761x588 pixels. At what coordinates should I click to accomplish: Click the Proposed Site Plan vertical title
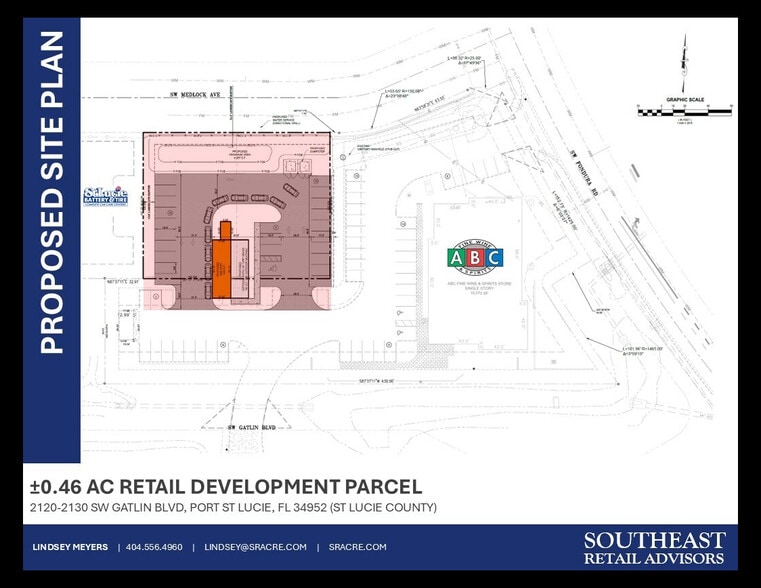click(51, 192)
